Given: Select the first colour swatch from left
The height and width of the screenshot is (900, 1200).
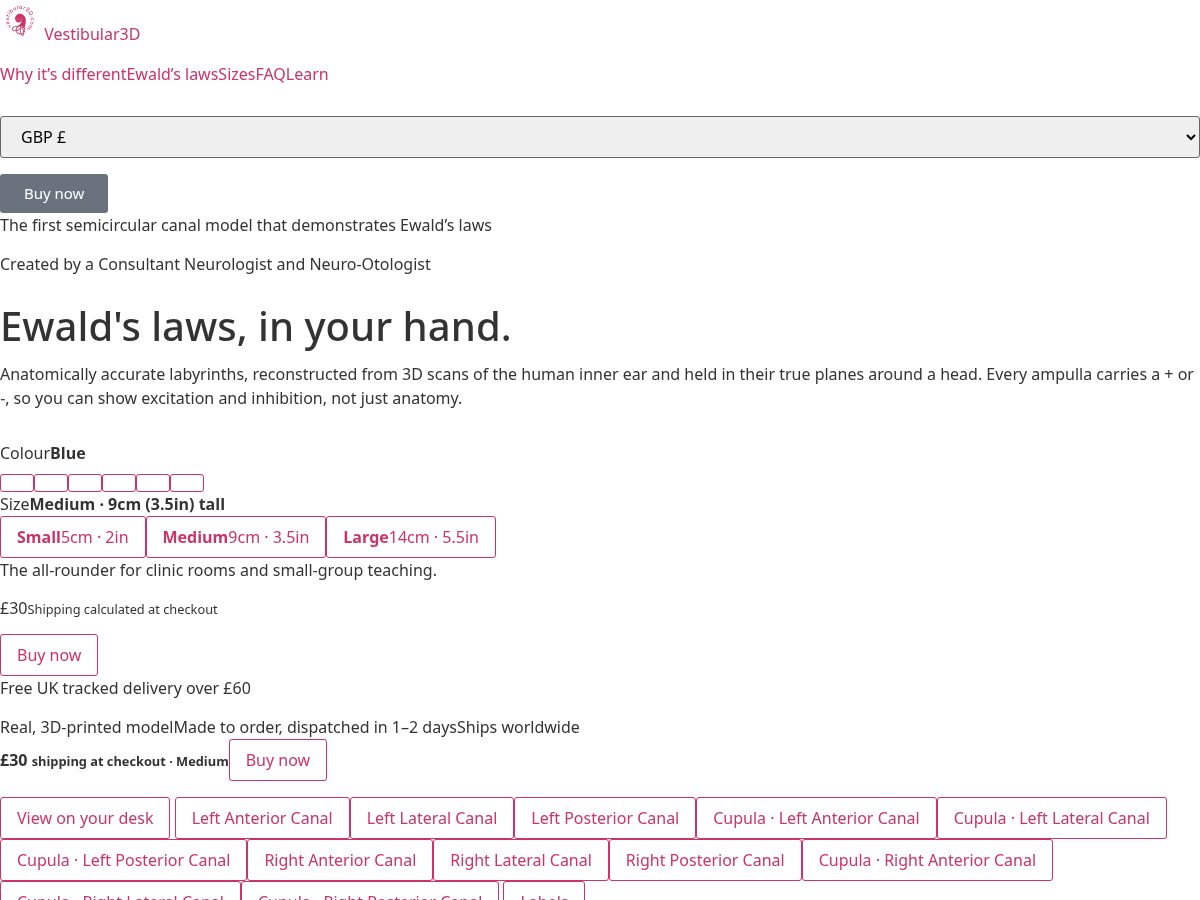Looking at the screenshot, I should click(17, 483).
